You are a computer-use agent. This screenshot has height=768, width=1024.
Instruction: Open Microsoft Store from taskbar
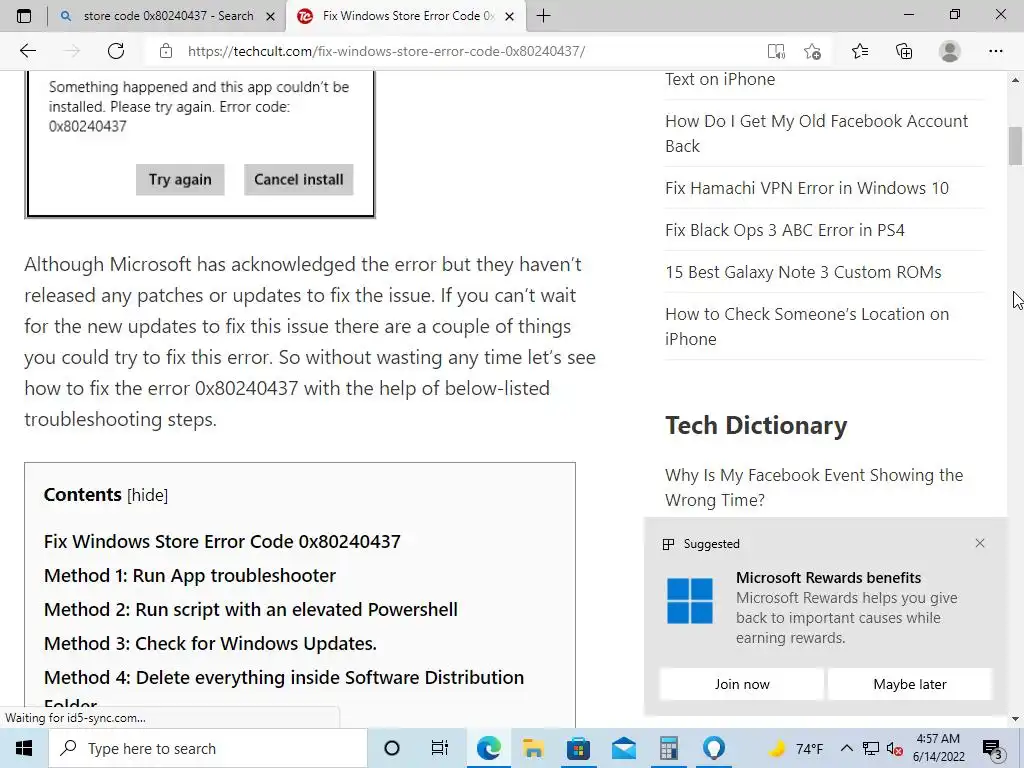click(x=578, y=748)
